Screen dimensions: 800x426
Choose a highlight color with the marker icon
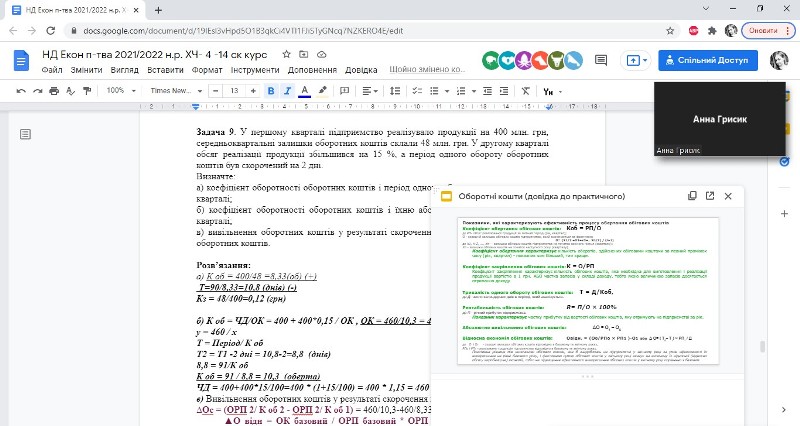pos(322,91)
